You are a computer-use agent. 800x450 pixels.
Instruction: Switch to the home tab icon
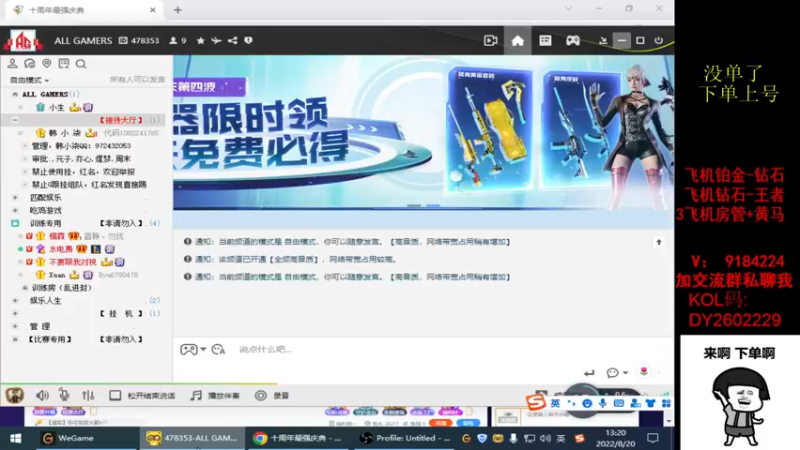click(x=517, y=40)
